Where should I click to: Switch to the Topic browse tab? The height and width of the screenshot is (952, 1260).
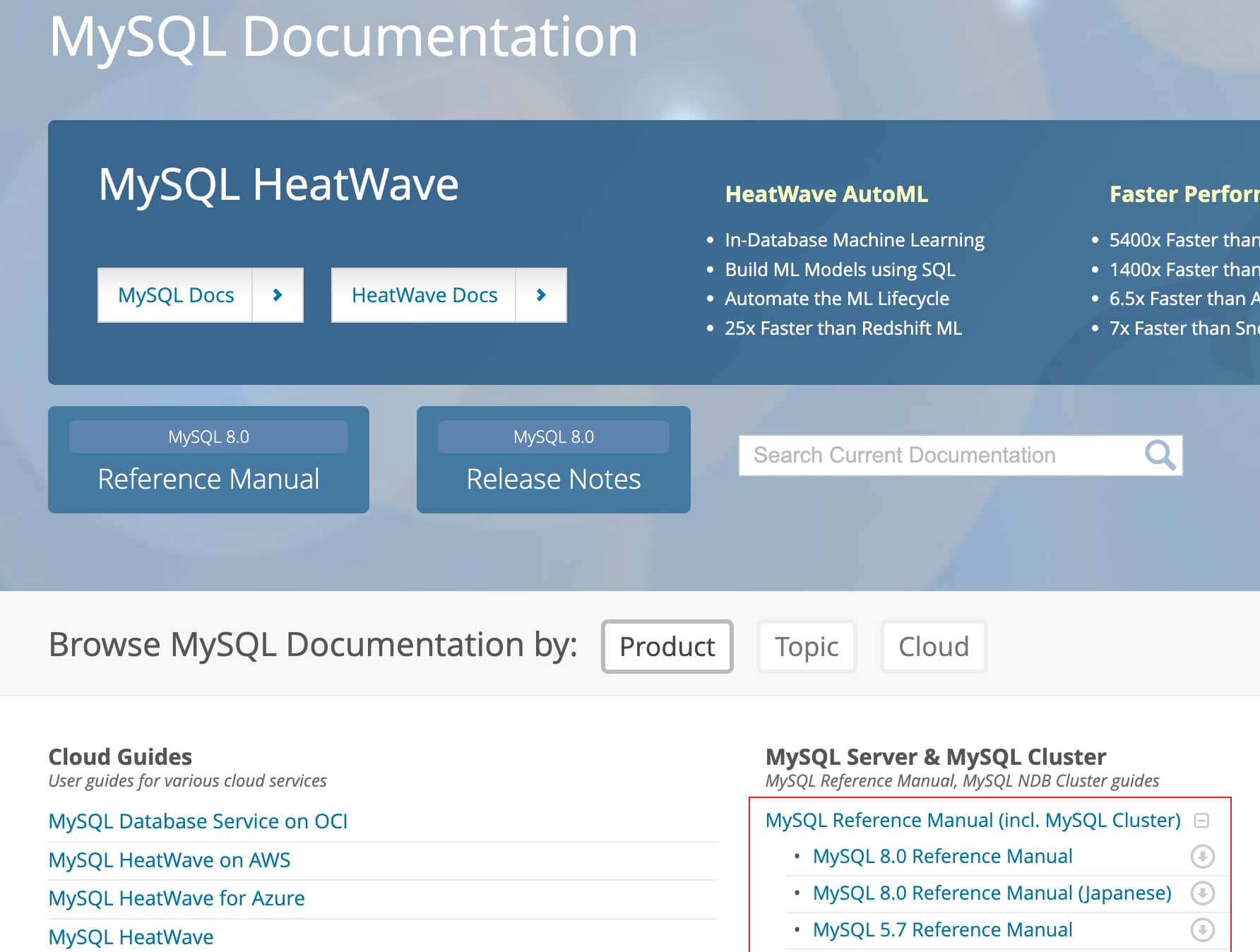pyautogui.click(x=807, y=646)
